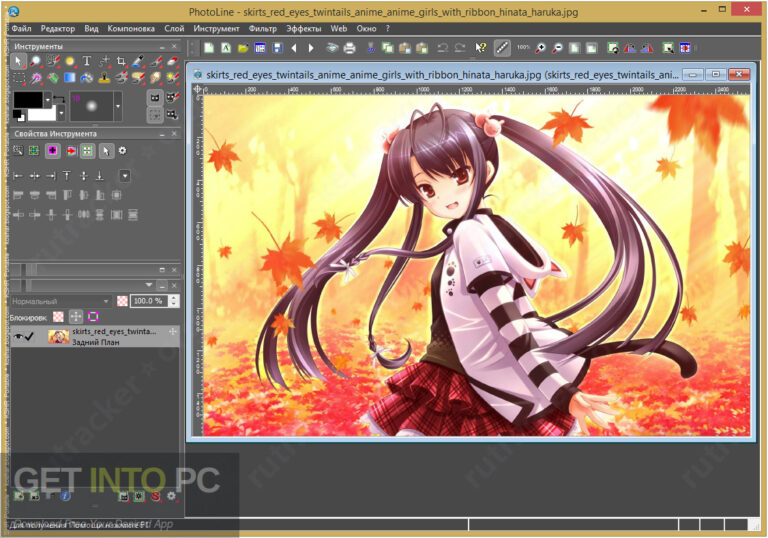
Task: Reset default black-white colors small swatch
Action: click(x=18, y=116)
